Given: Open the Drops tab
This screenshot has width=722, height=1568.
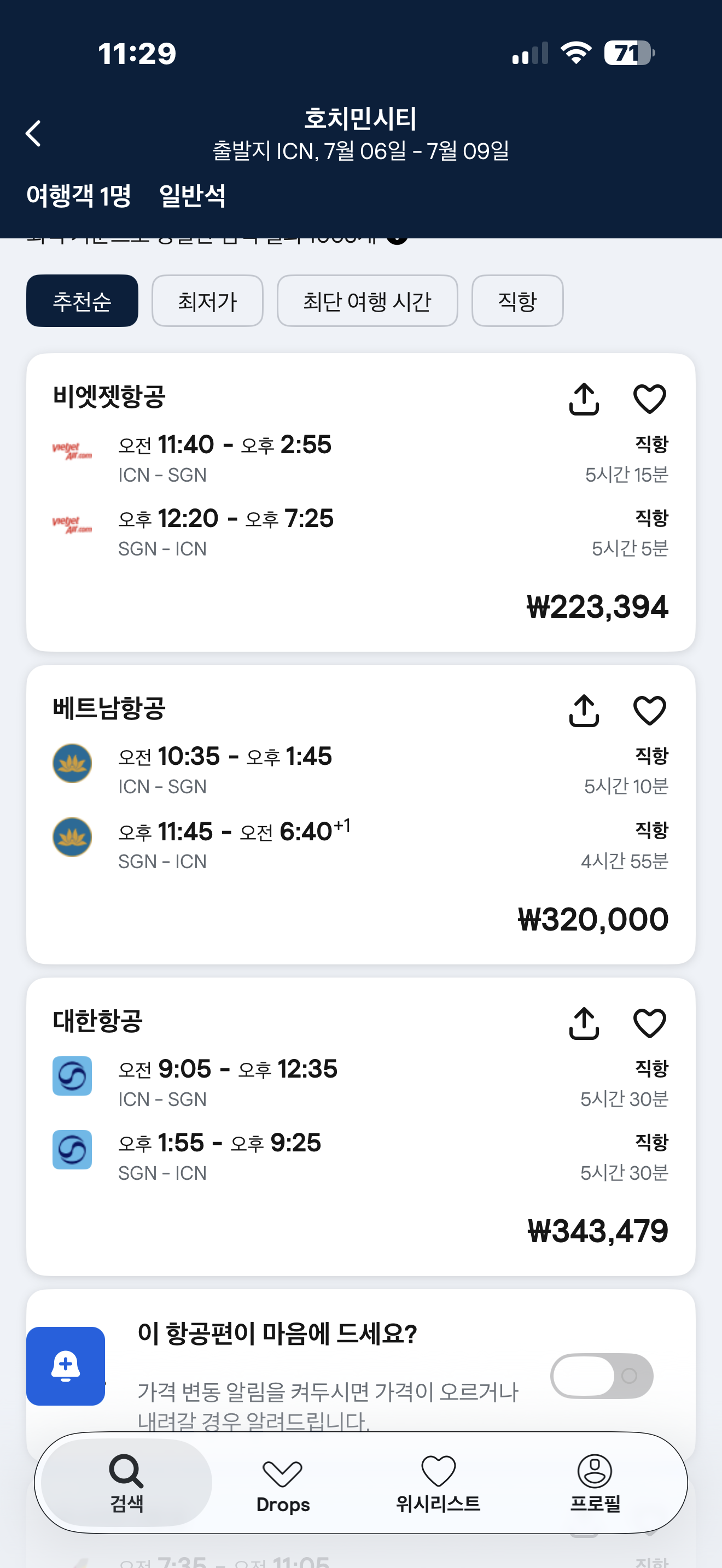Looking at the screenshot, I should coord(282,1483).
